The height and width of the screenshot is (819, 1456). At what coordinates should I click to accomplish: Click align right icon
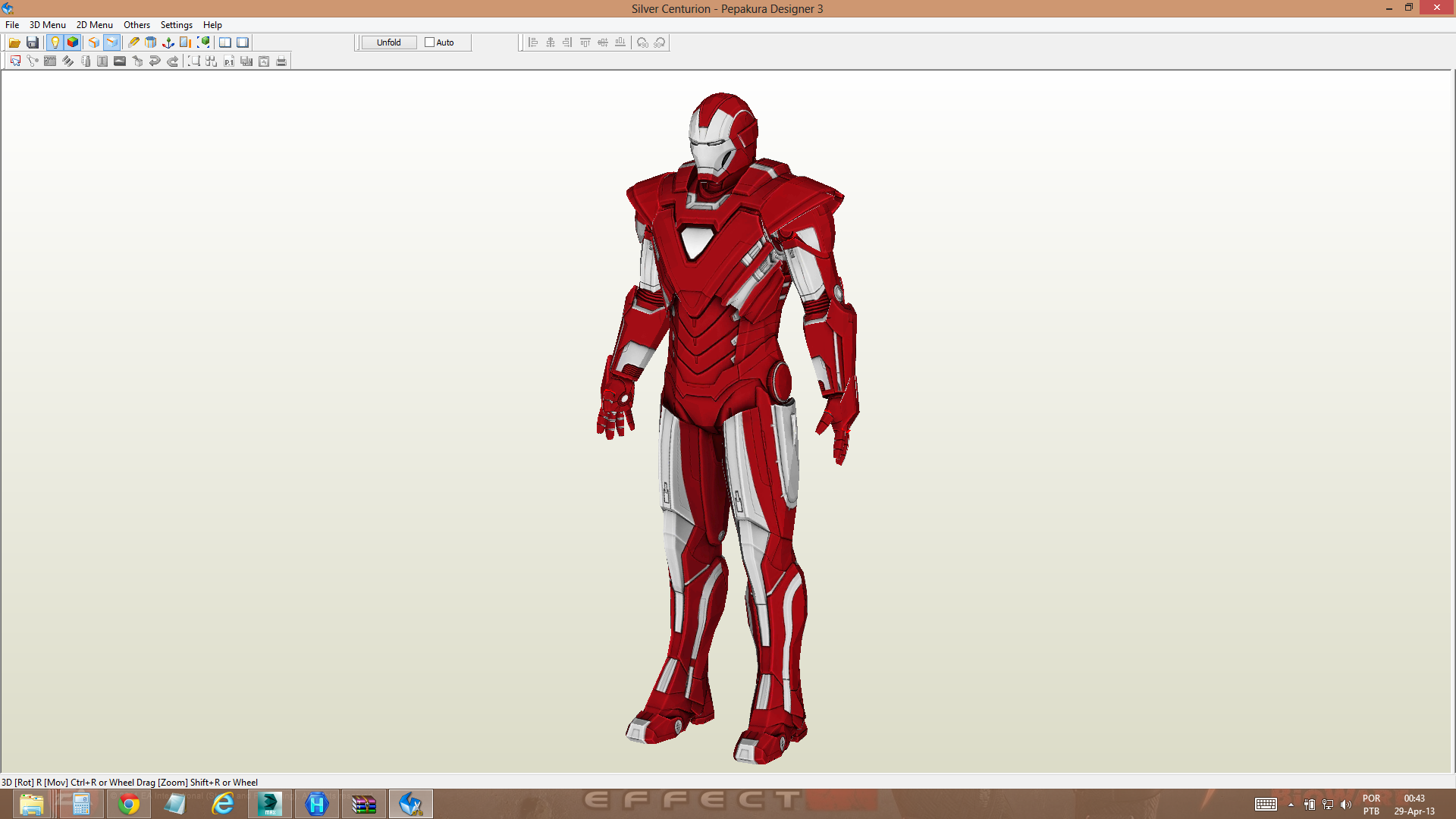568,42
